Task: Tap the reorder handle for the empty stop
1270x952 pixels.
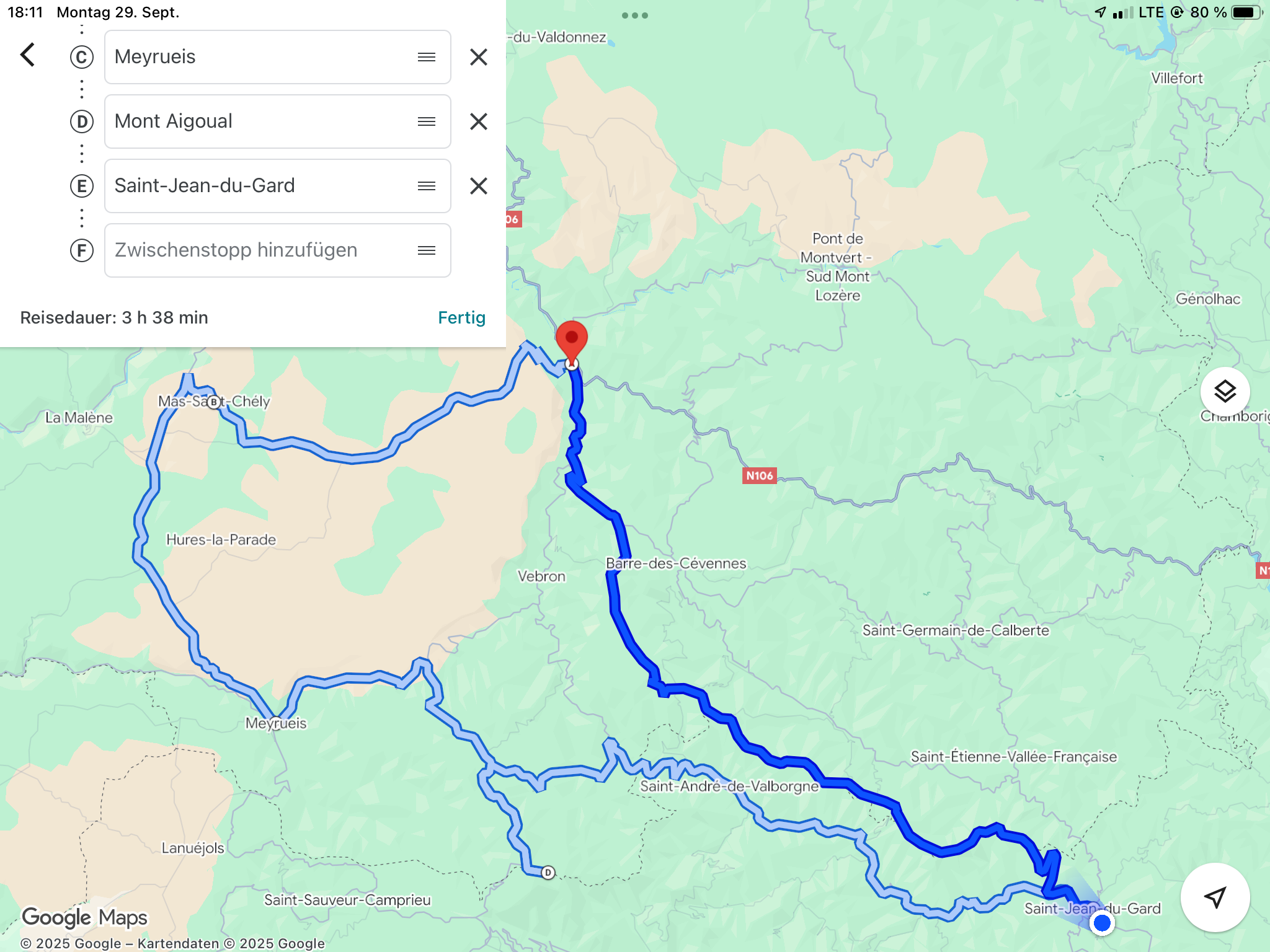Action: (427, 250)
